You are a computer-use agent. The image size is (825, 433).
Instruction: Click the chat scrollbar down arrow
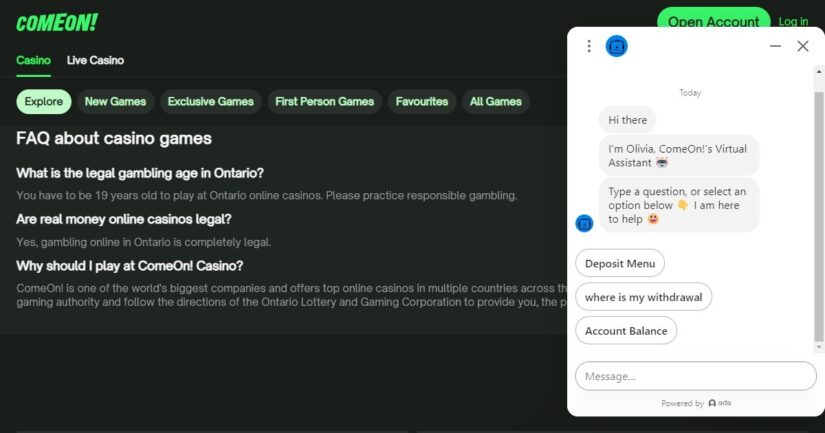click(x=819, y=348)
